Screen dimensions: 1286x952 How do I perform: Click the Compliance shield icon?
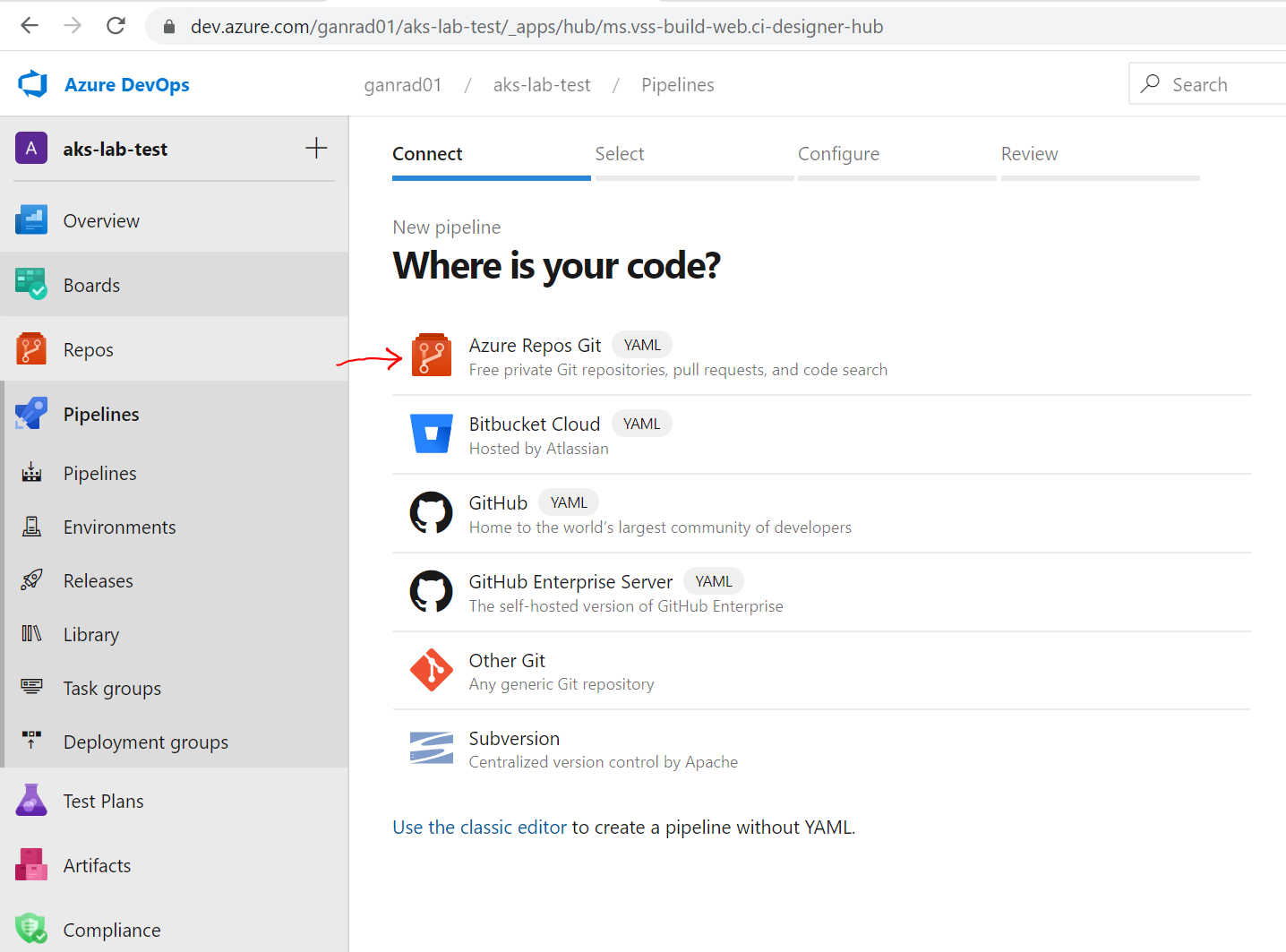tap(31, 929)
